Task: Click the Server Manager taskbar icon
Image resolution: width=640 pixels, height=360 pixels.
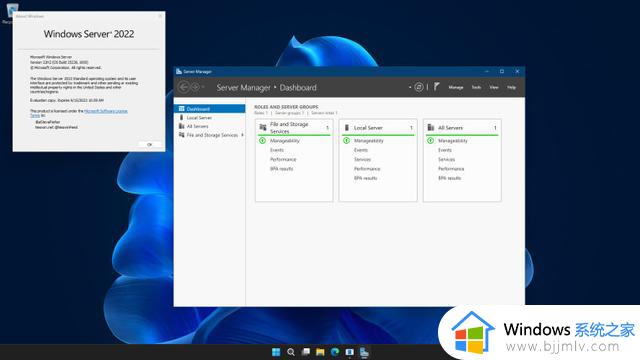Action: coord(364,352)
